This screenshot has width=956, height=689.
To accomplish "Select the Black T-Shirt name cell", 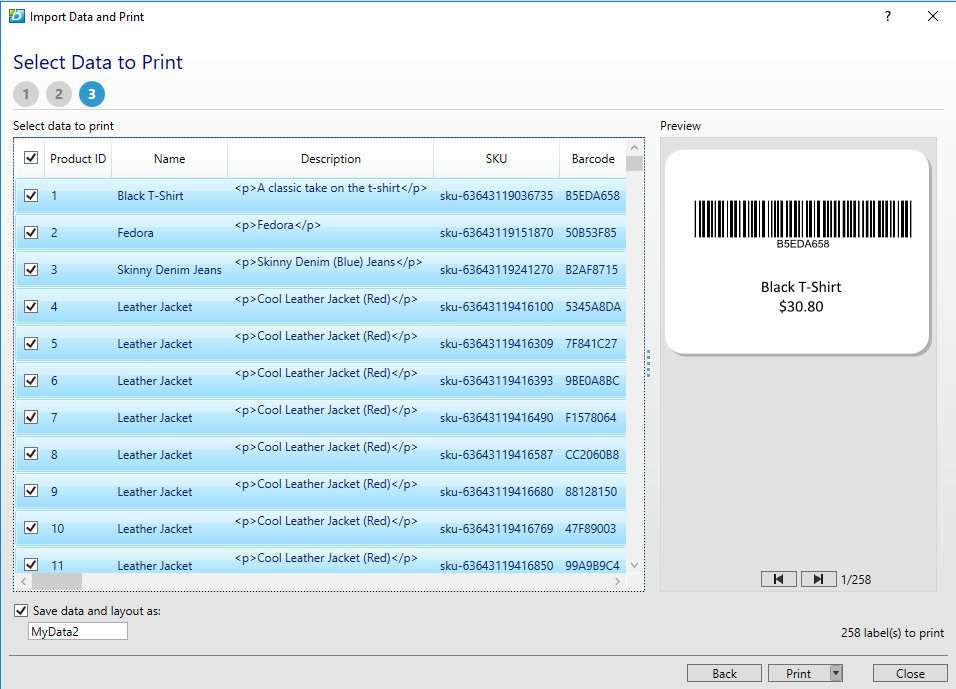I will tap(150, 196).
